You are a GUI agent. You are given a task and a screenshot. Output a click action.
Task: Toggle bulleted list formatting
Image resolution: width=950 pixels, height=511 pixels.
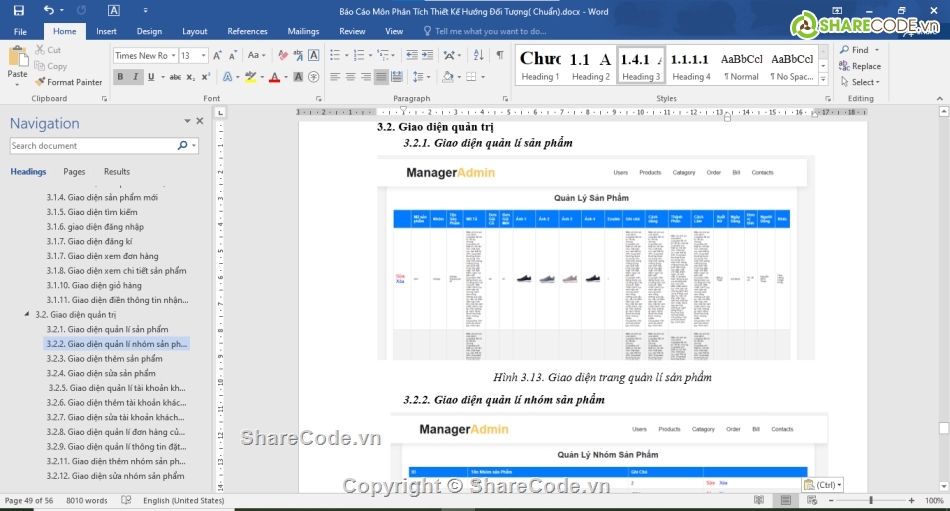[335, 55]
